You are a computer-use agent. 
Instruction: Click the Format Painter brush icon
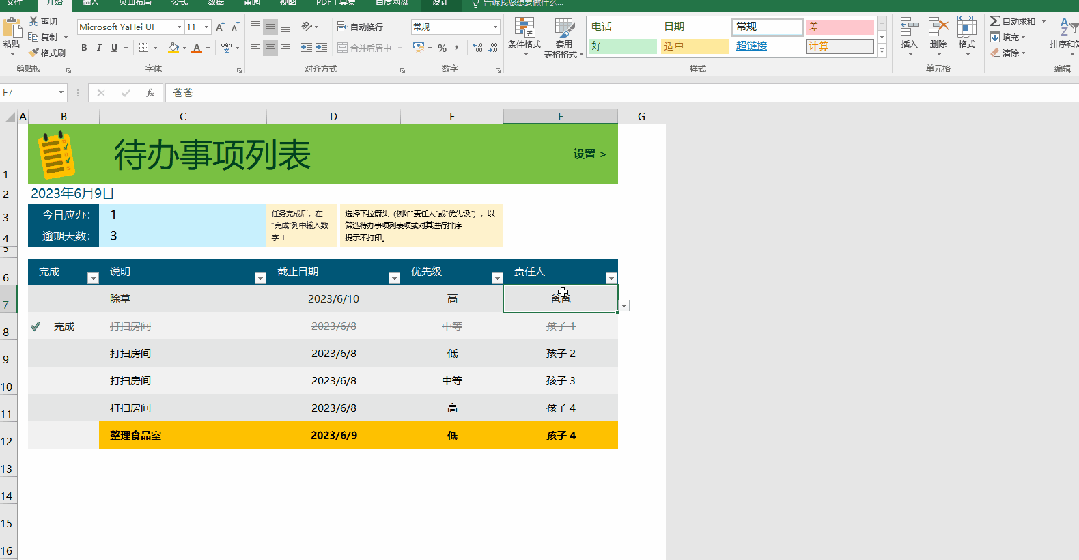point(34,52)
